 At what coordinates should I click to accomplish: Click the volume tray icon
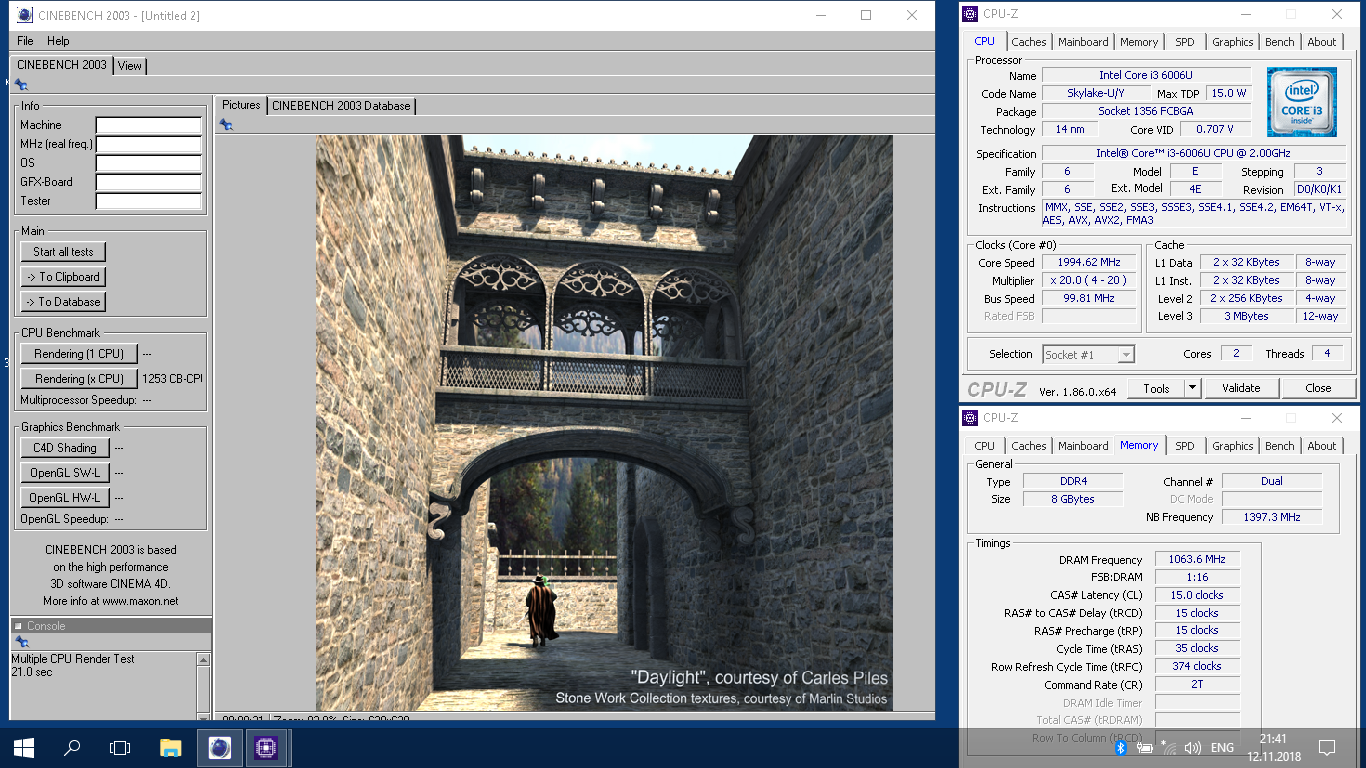(1192, 748)
